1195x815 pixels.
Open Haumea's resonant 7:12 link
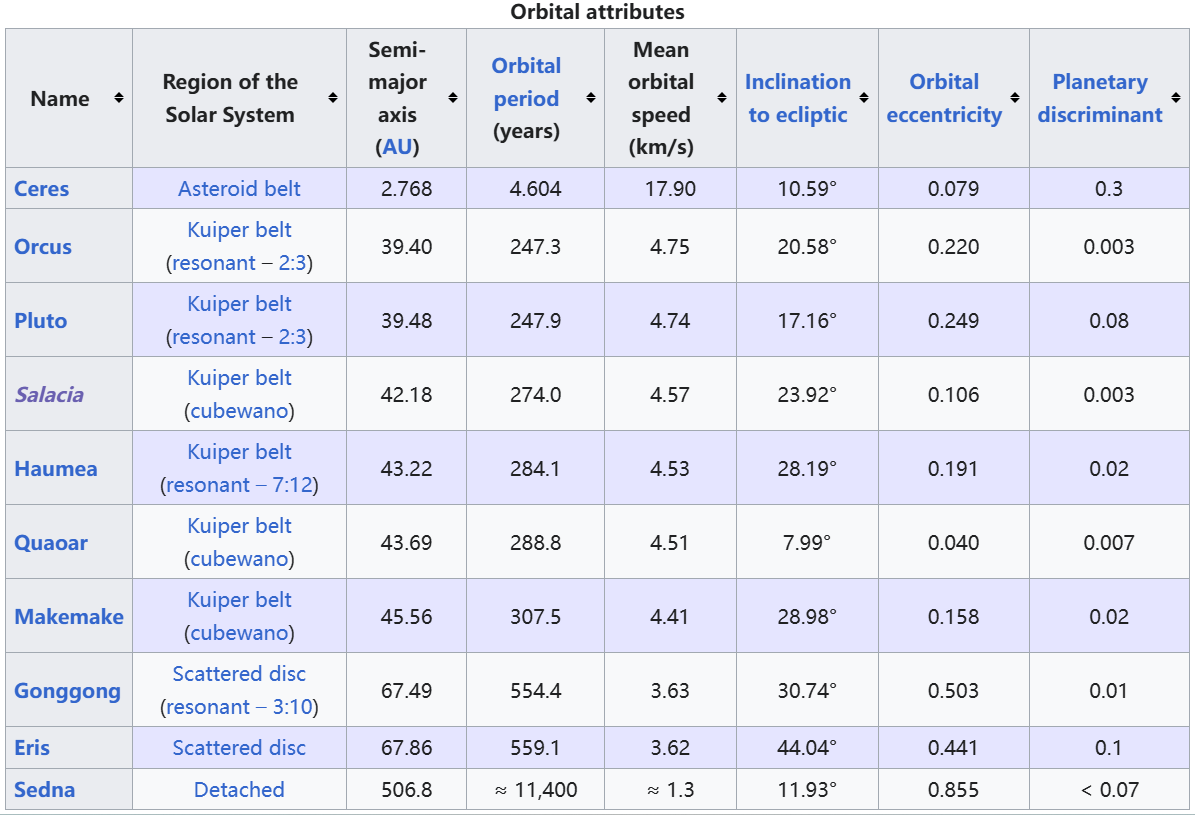click(239, 485)
